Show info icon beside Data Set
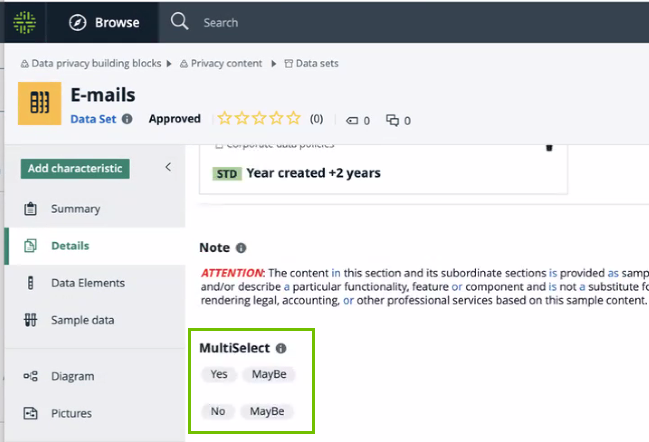 (127, 119)
